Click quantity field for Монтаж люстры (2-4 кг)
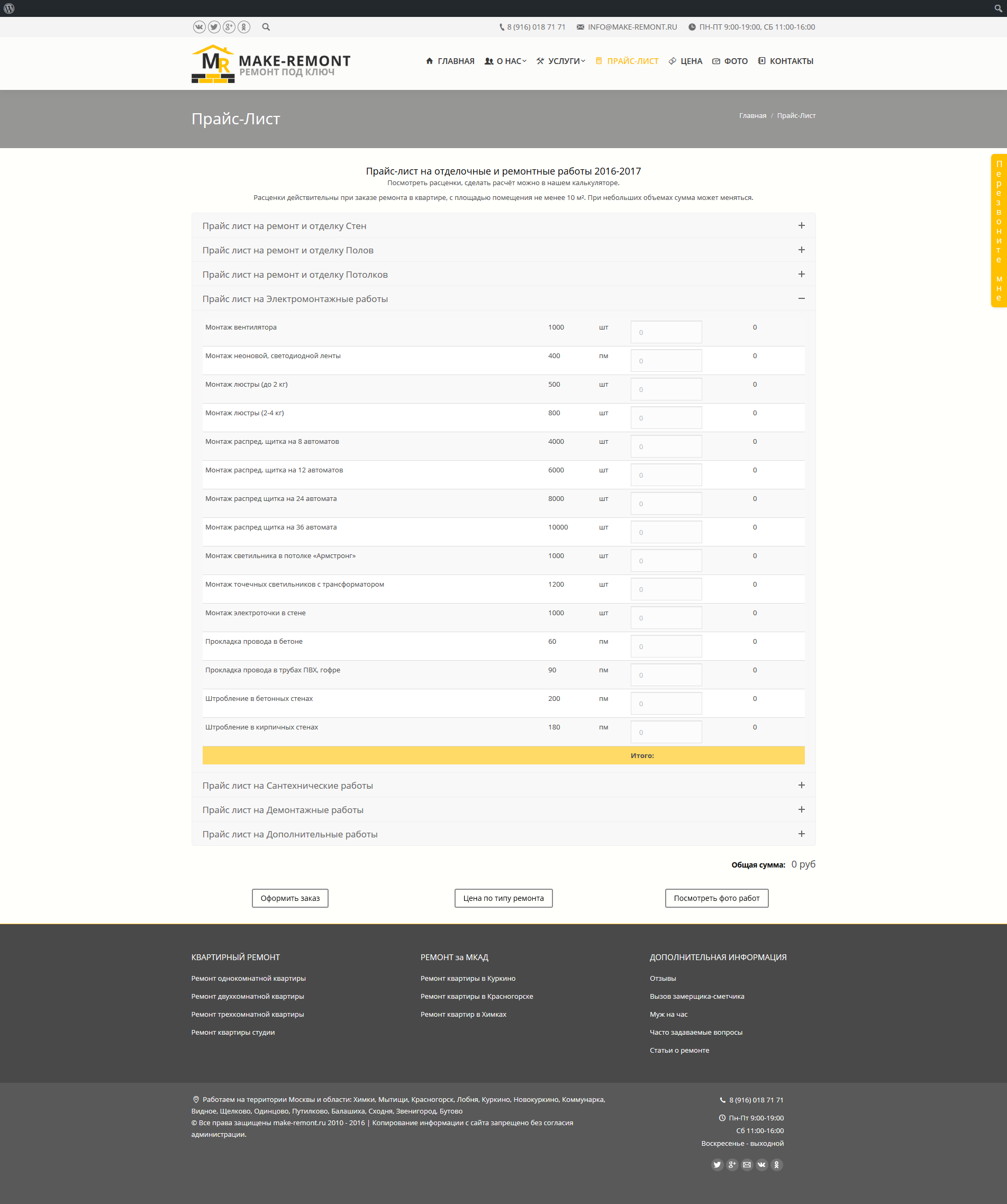Viewport: 1007px width, 1204px height. point(666,418)
